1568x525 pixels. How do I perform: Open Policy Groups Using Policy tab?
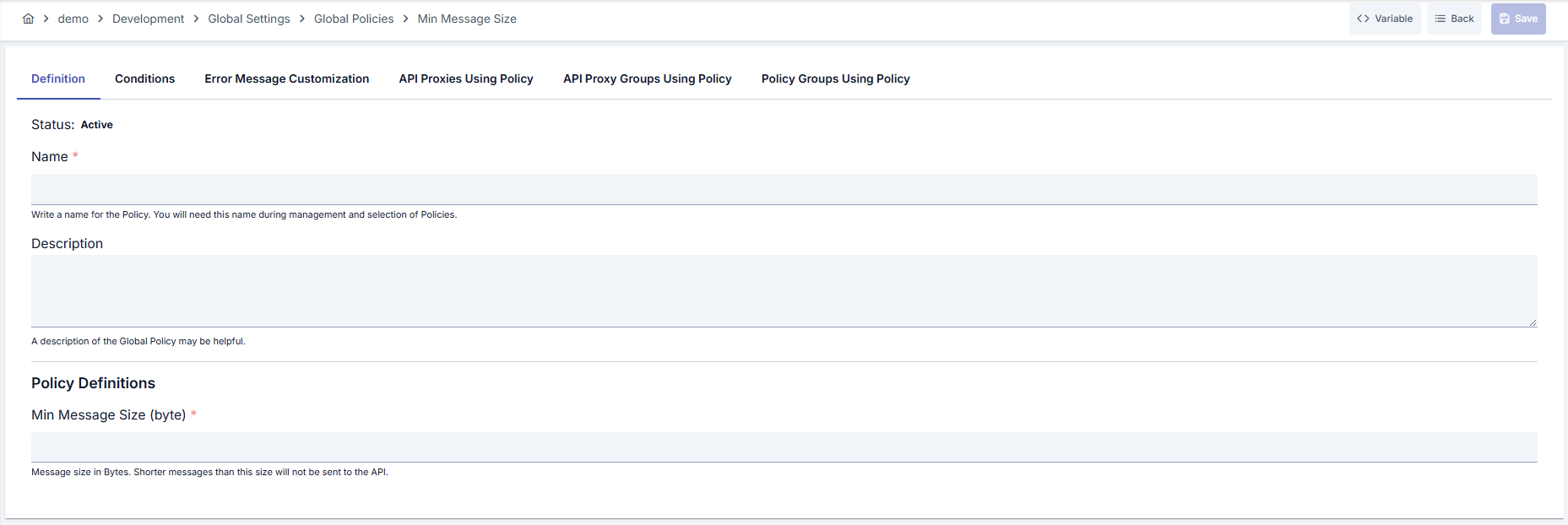(836, 78)
